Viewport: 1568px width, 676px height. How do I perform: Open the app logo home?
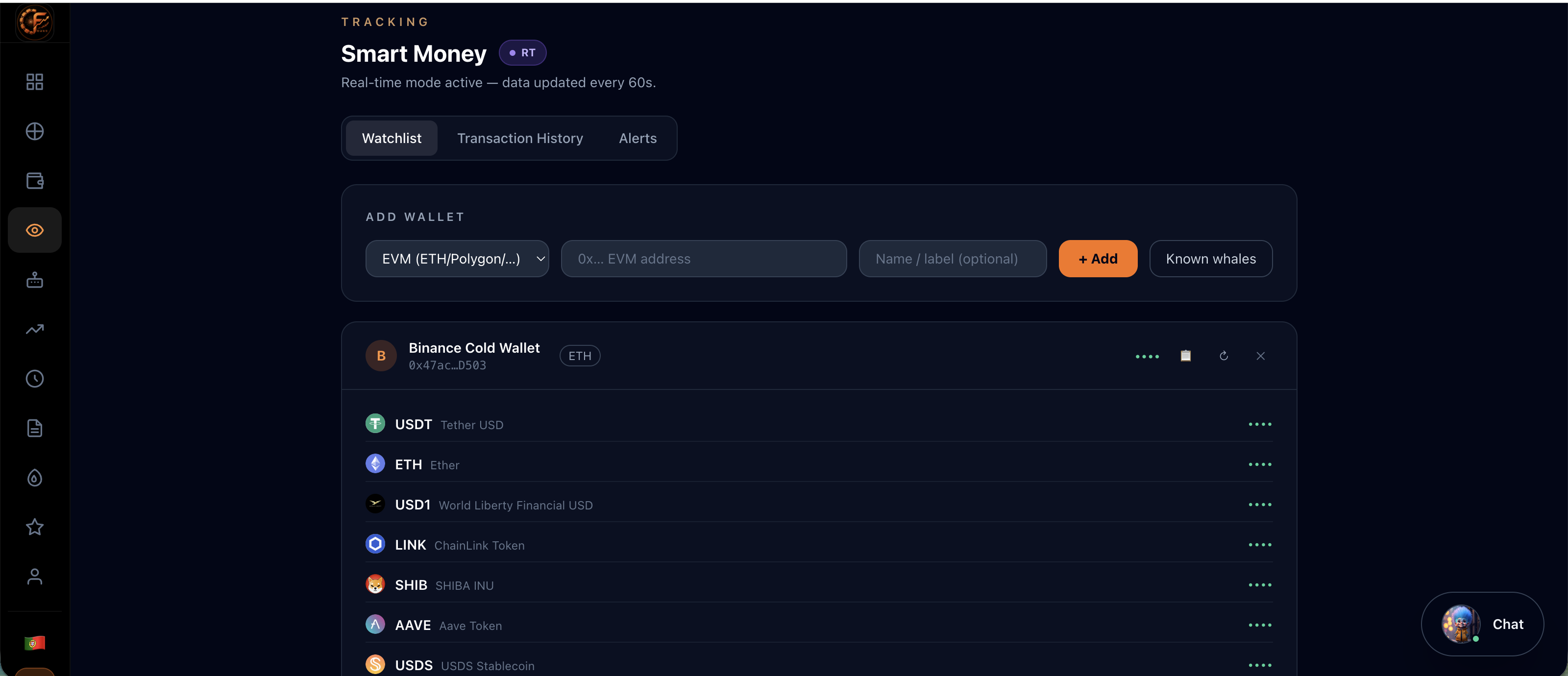coord(35,22)
